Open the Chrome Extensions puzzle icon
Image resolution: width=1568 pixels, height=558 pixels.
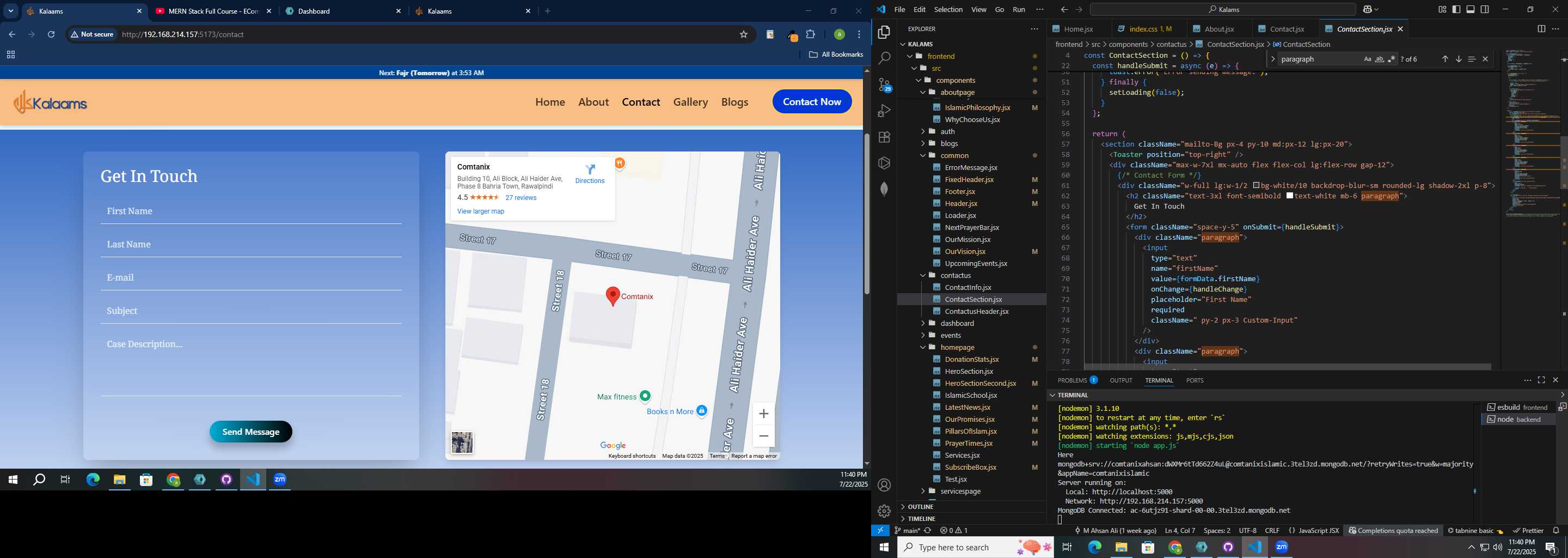point(811,35)
